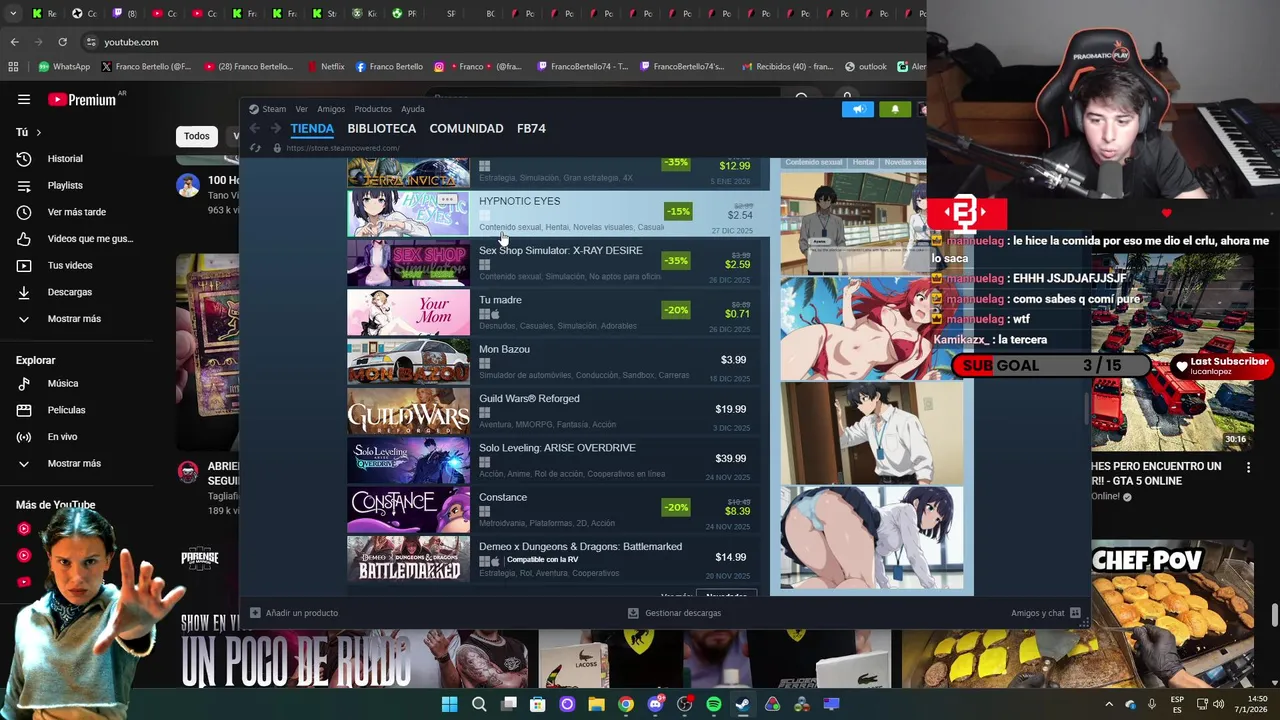The image size is (1280, 720).
Task: Open CHEF POV burger video thumbnail
Action: (1172, 616)
